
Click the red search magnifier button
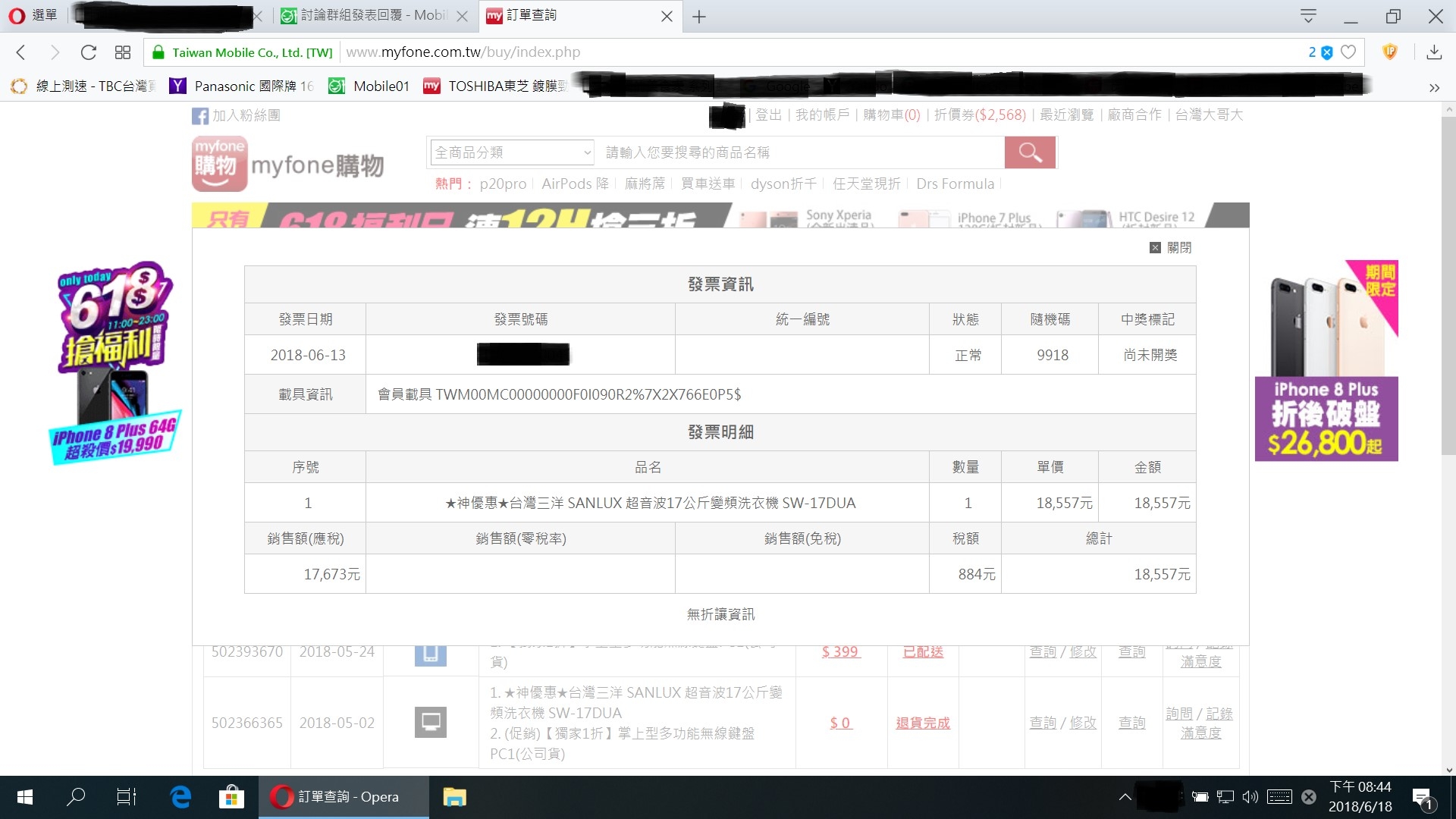[1030, 152]
